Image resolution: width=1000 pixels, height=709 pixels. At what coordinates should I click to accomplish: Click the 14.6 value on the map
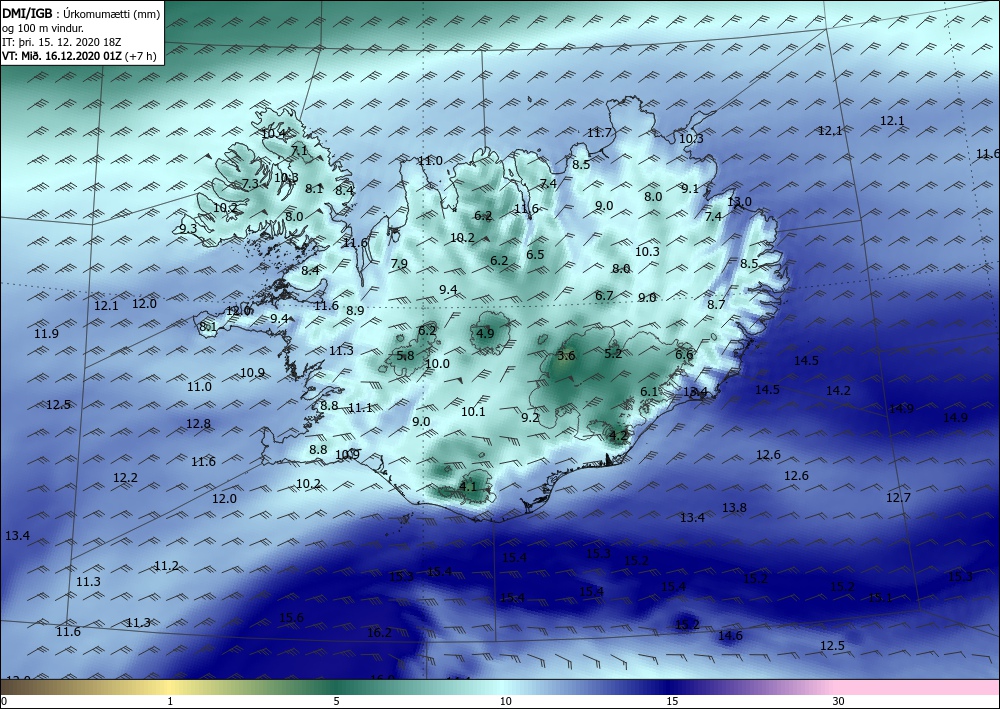(x=730, y=636)
